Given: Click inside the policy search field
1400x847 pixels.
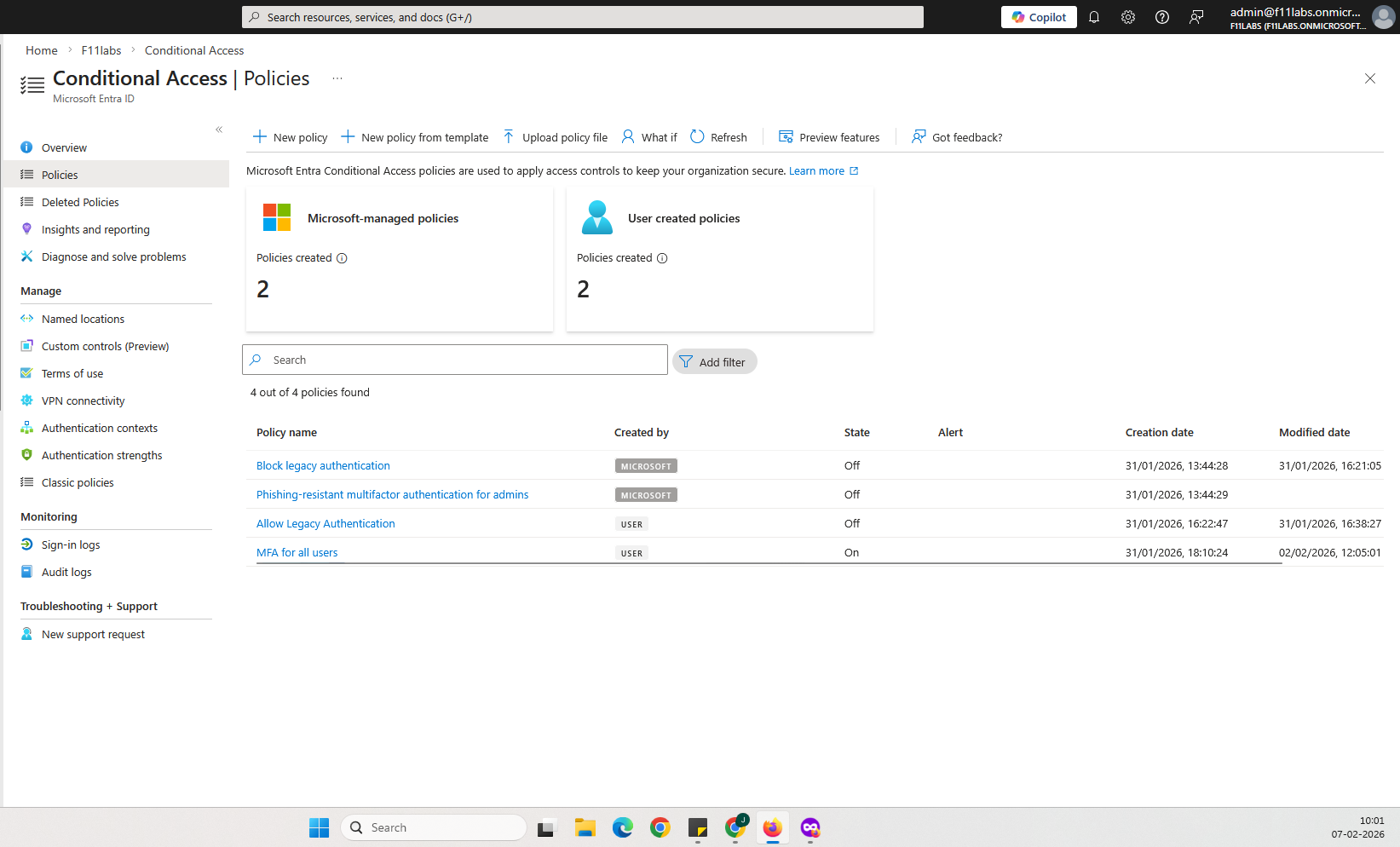Looking at the screenshot, I should click(454, 359).
